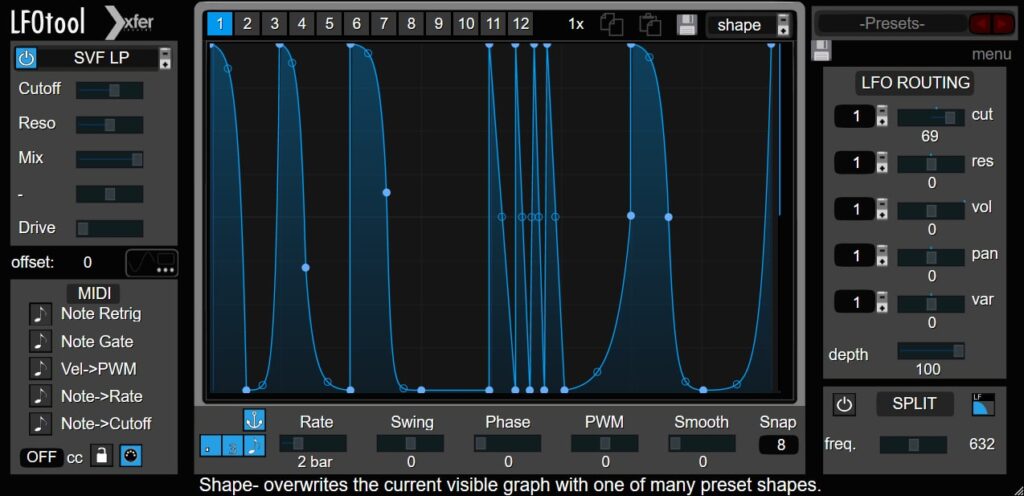Toggle the Note Retrig note icon
Image resolution: width=1024 pixels, height=496 pixels.
click(40, 314)
